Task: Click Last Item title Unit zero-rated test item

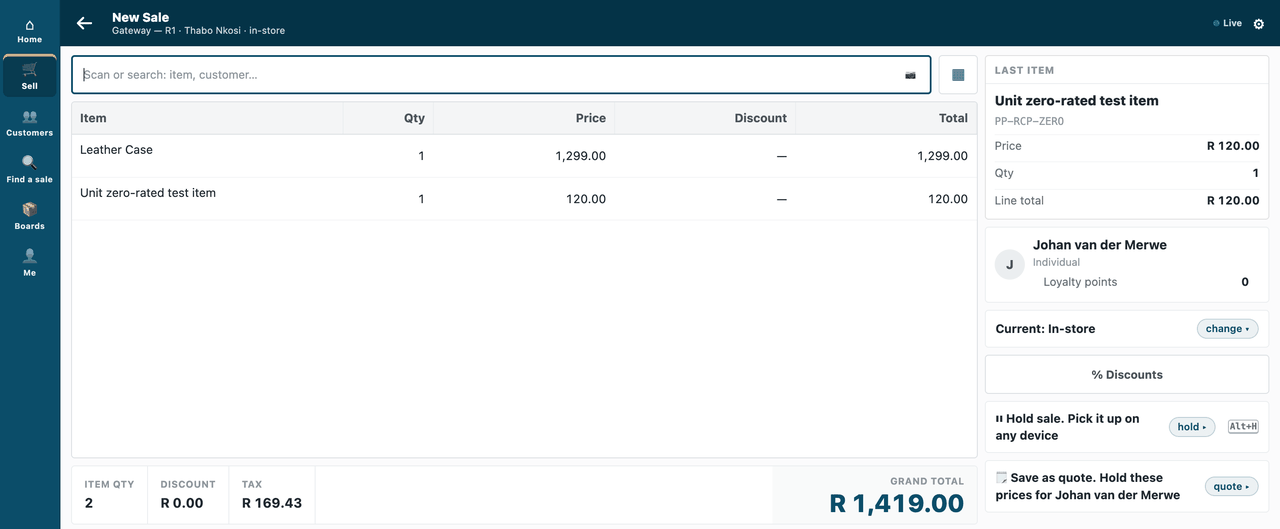Action: pos(1077,100)
